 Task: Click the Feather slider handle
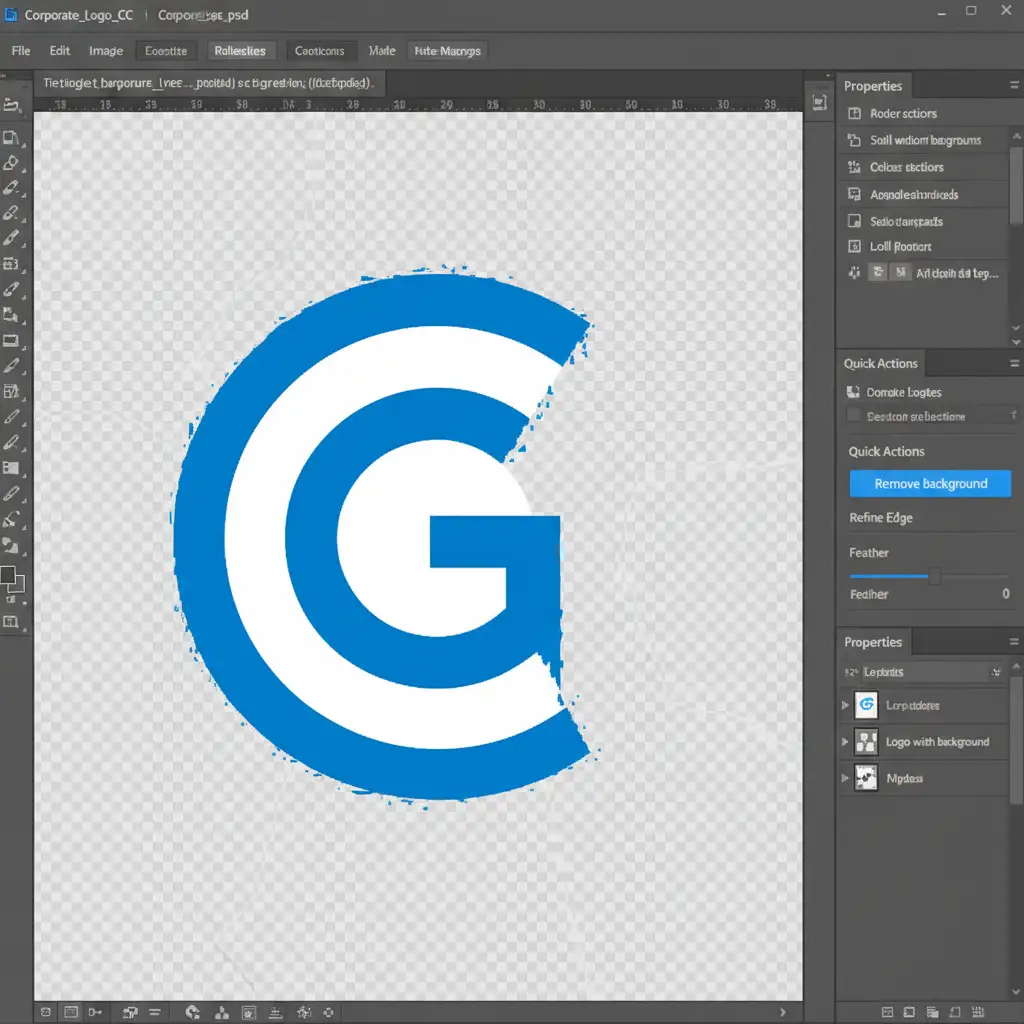click(935, 576)
